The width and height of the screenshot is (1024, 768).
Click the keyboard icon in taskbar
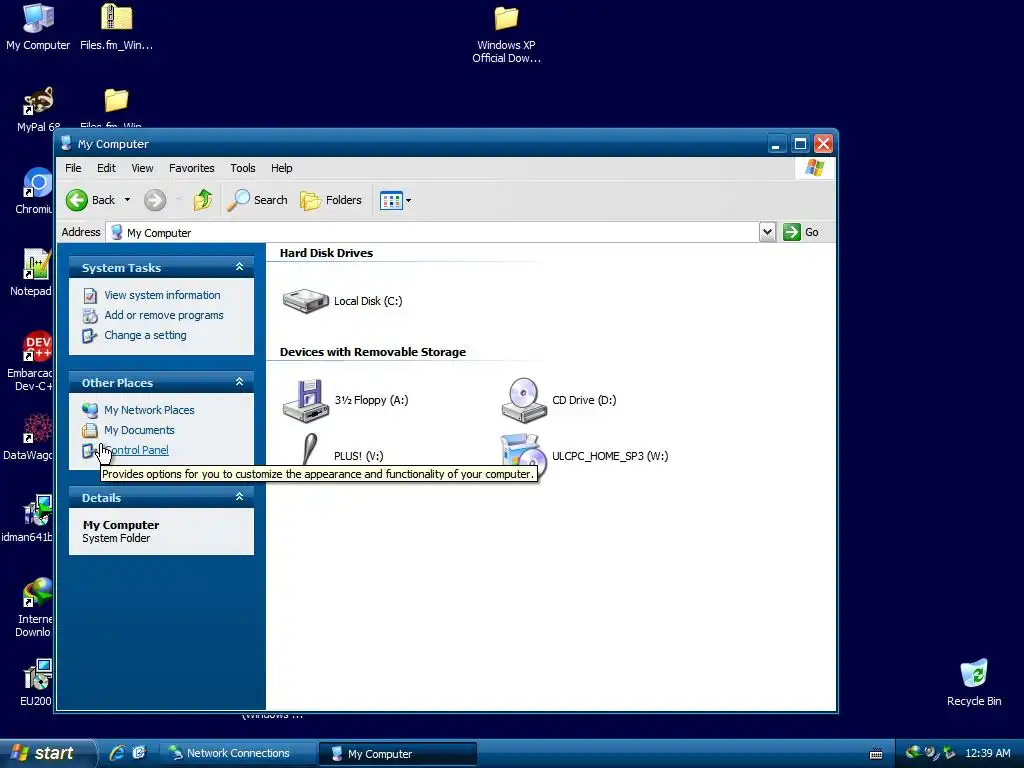pyautogui.click(x=876, y=754)
